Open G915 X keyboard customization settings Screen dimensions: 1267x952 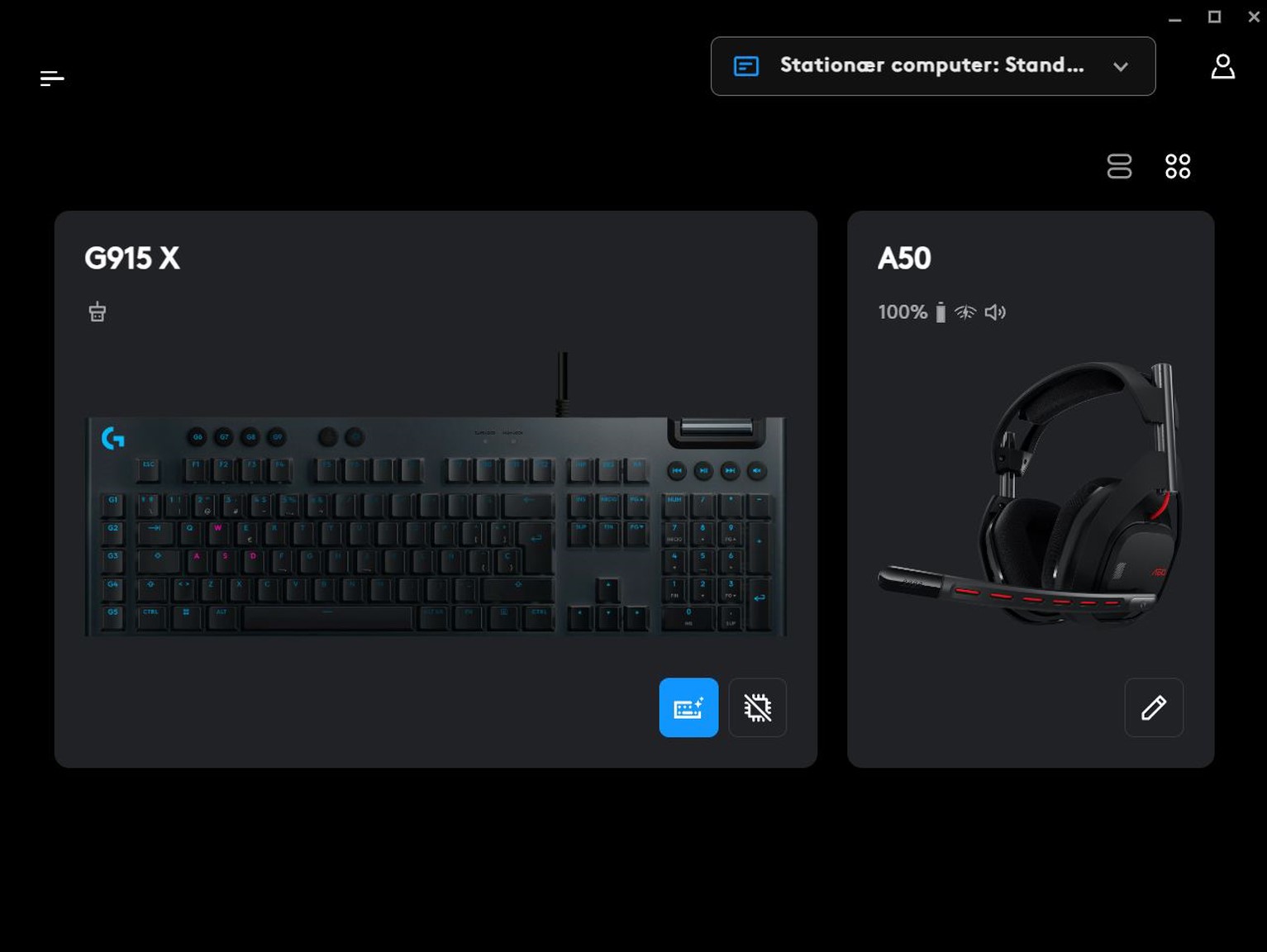click(688, 707)
